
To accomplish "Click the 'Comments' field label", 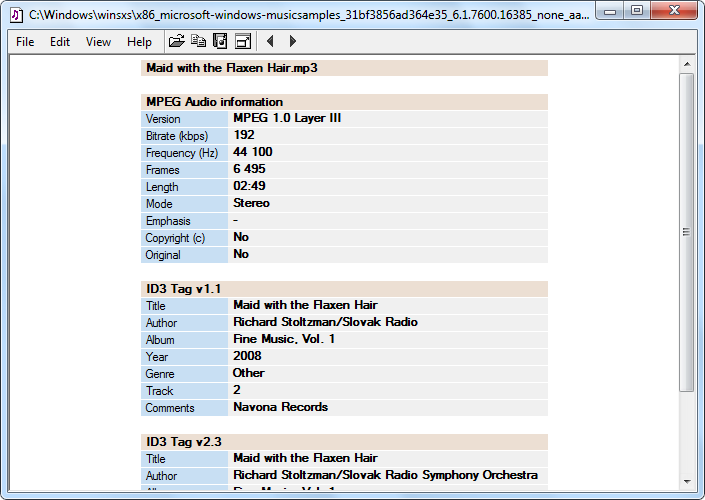I will pos(170,408).
